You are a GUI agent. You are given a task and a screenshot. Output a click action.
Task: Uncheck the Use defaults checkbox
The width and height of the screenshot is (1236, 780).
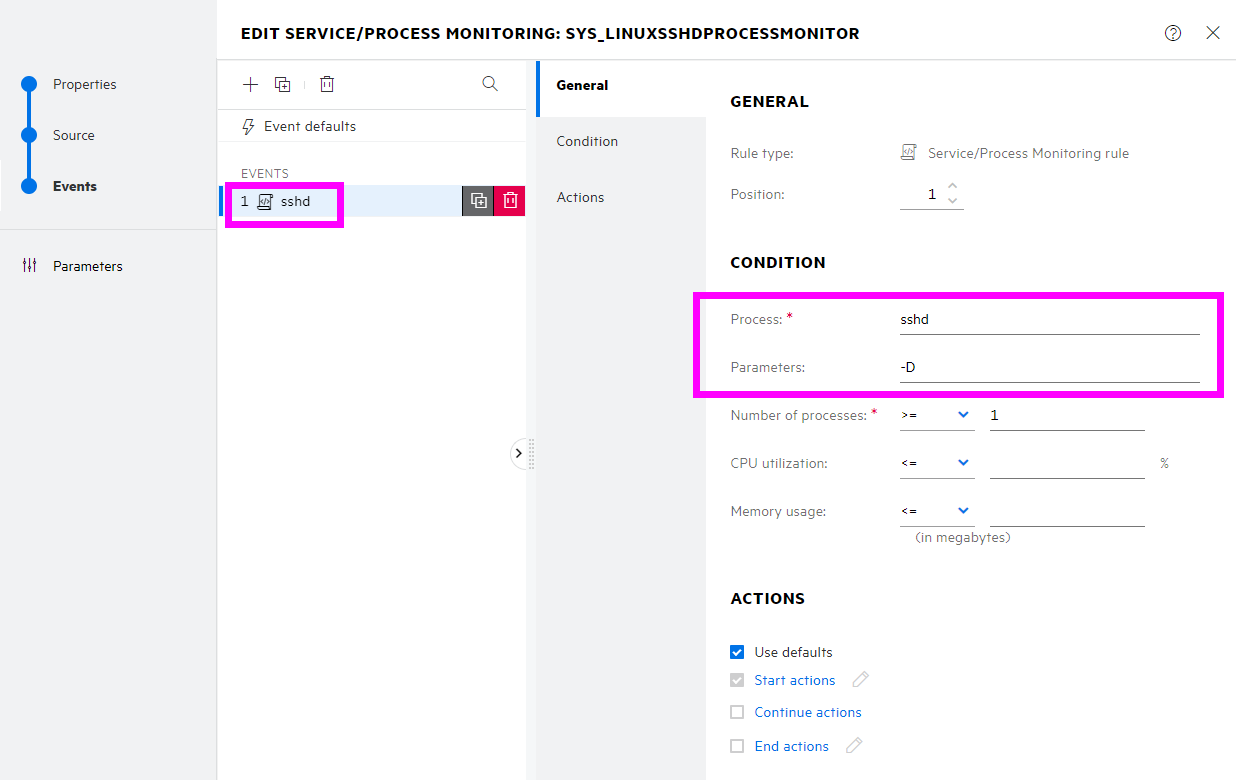[x=736, y=651]
